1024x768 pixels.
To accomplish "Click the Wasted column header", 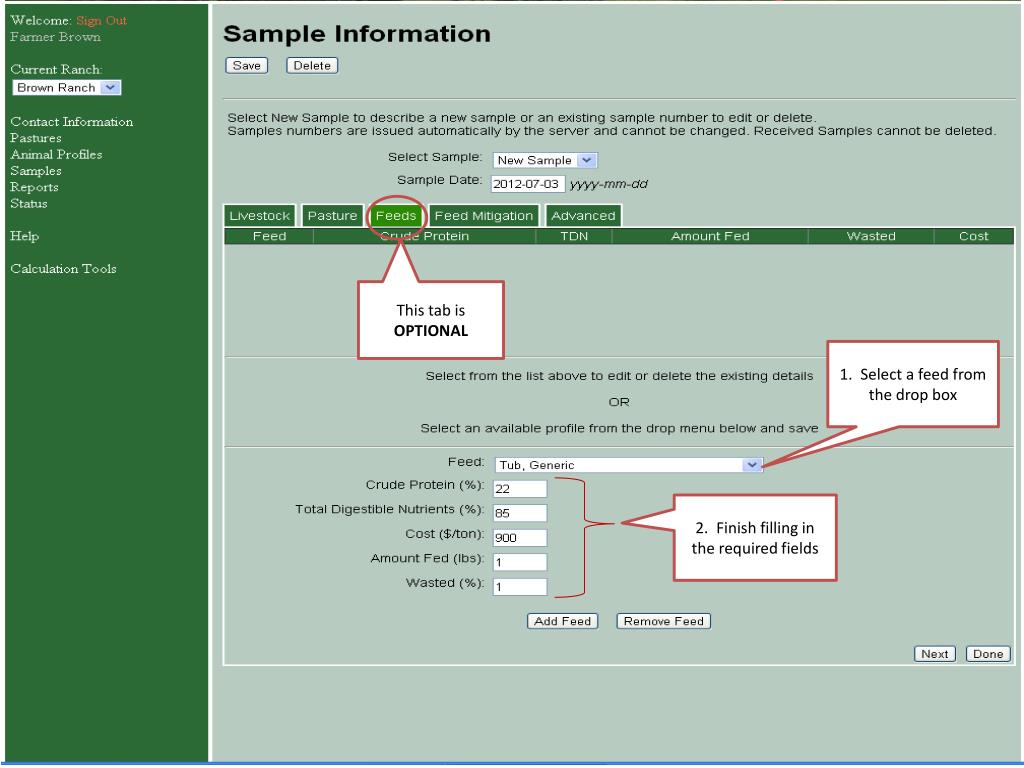I will pyautogui.click(x=871, y=236).
